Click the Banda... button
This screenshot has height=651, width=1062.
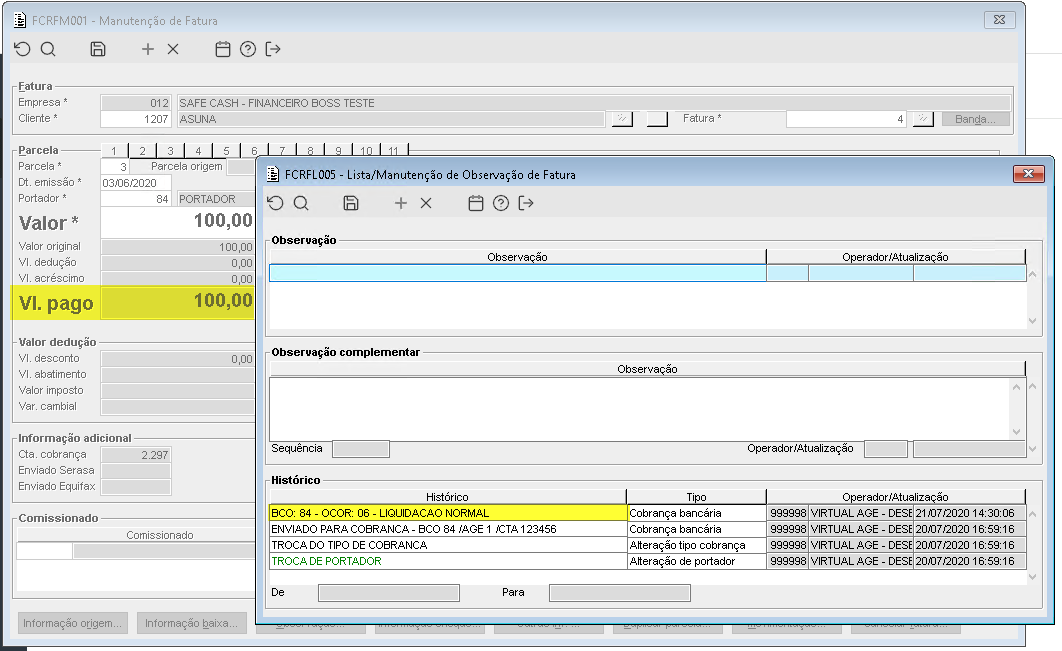click(x=975, y=119)
